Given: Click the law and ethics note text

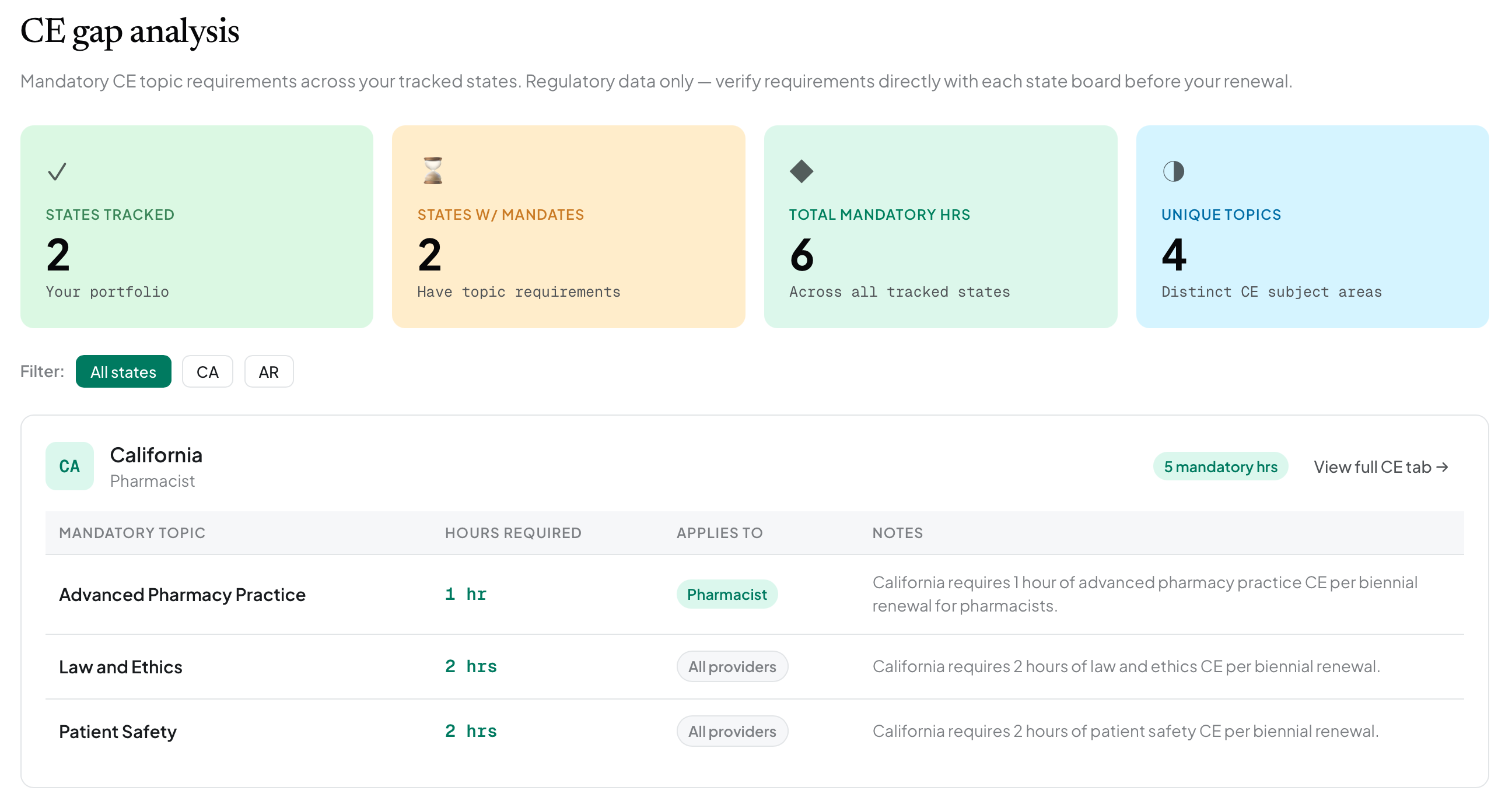Looking at the screenshot, I should click(1126, 666).
